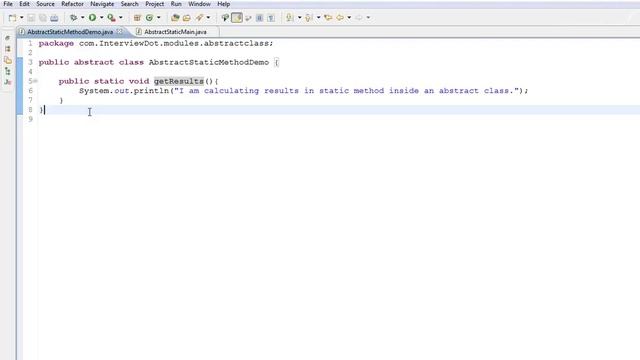Open the External Tools dropdown arrow
This screenshot has width=640, height=360.
pyautogui.click(x=121, y=18)
